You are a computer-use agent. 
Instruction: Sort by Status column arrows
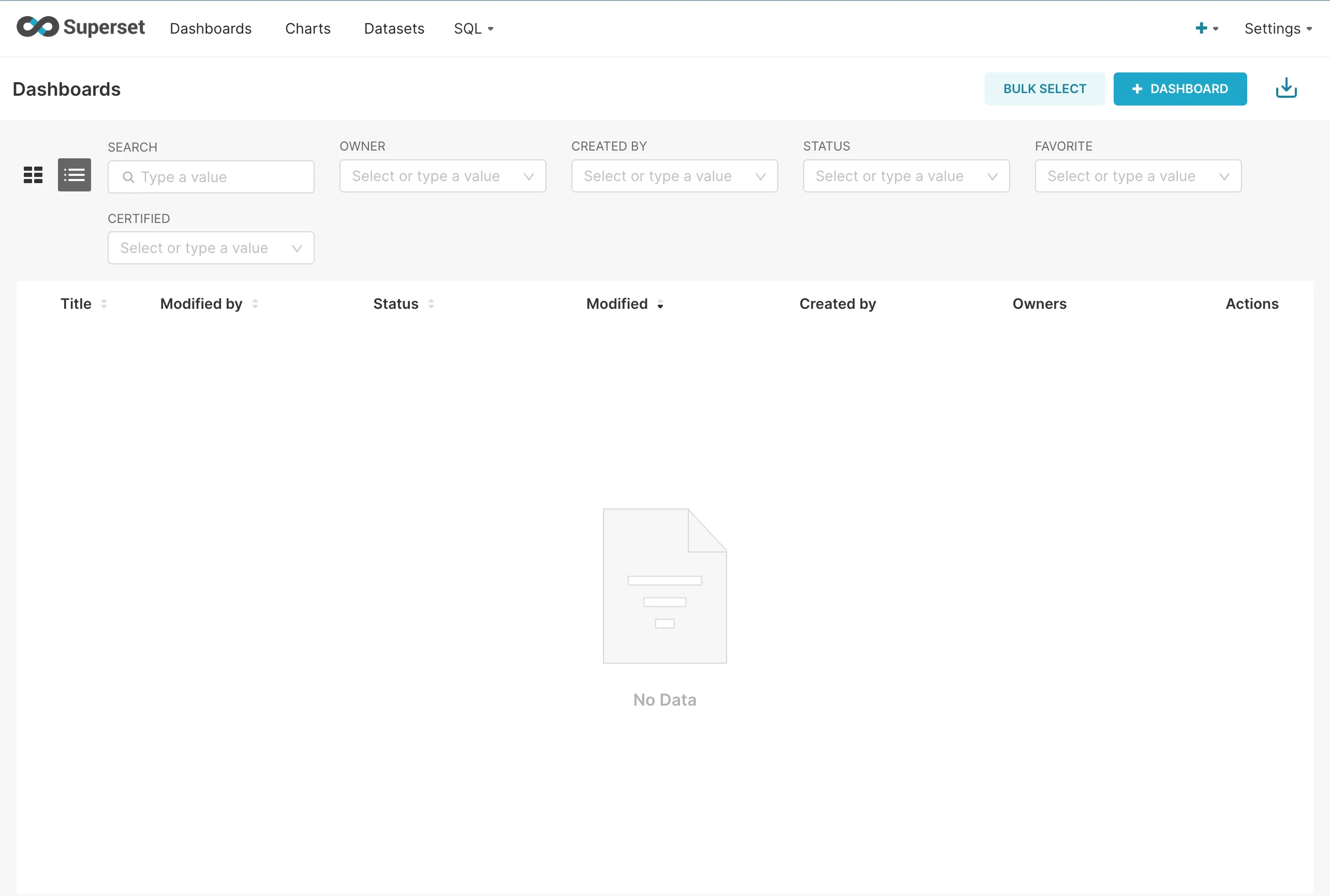point(431,304)
